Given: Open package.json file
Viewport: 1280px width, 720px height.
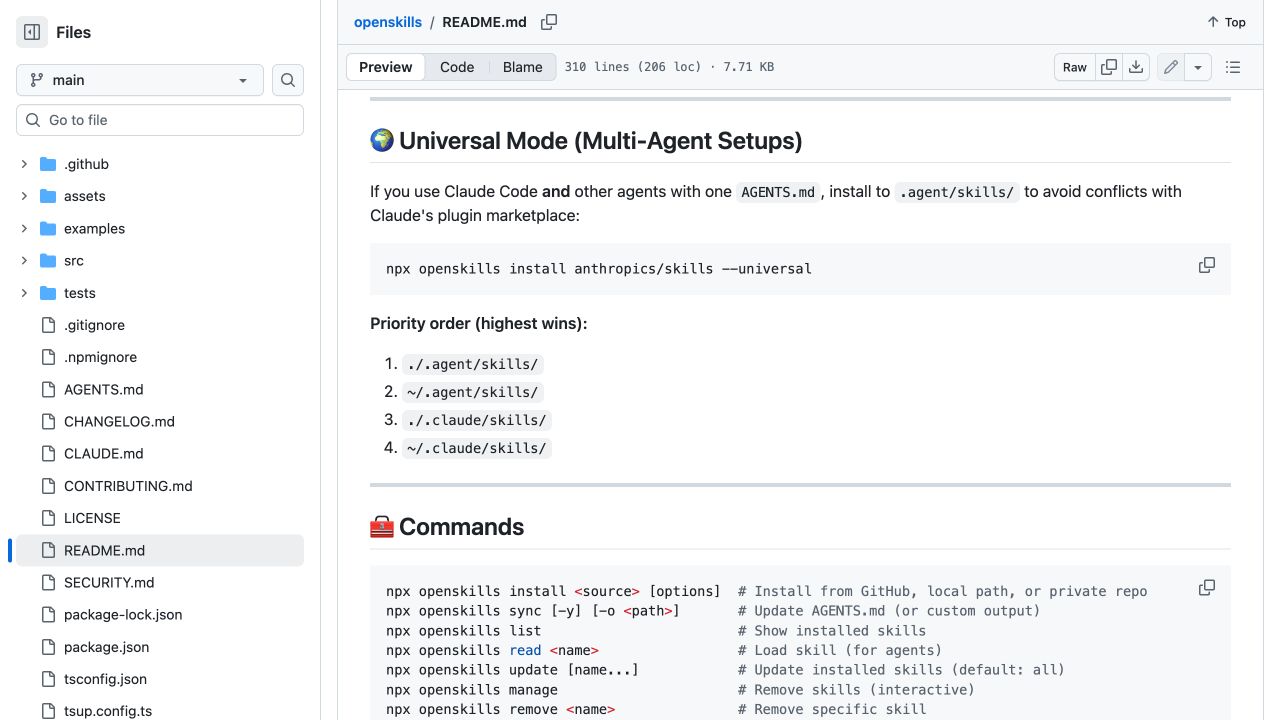Looking at the screenshot, I should (x=106, y=647).
